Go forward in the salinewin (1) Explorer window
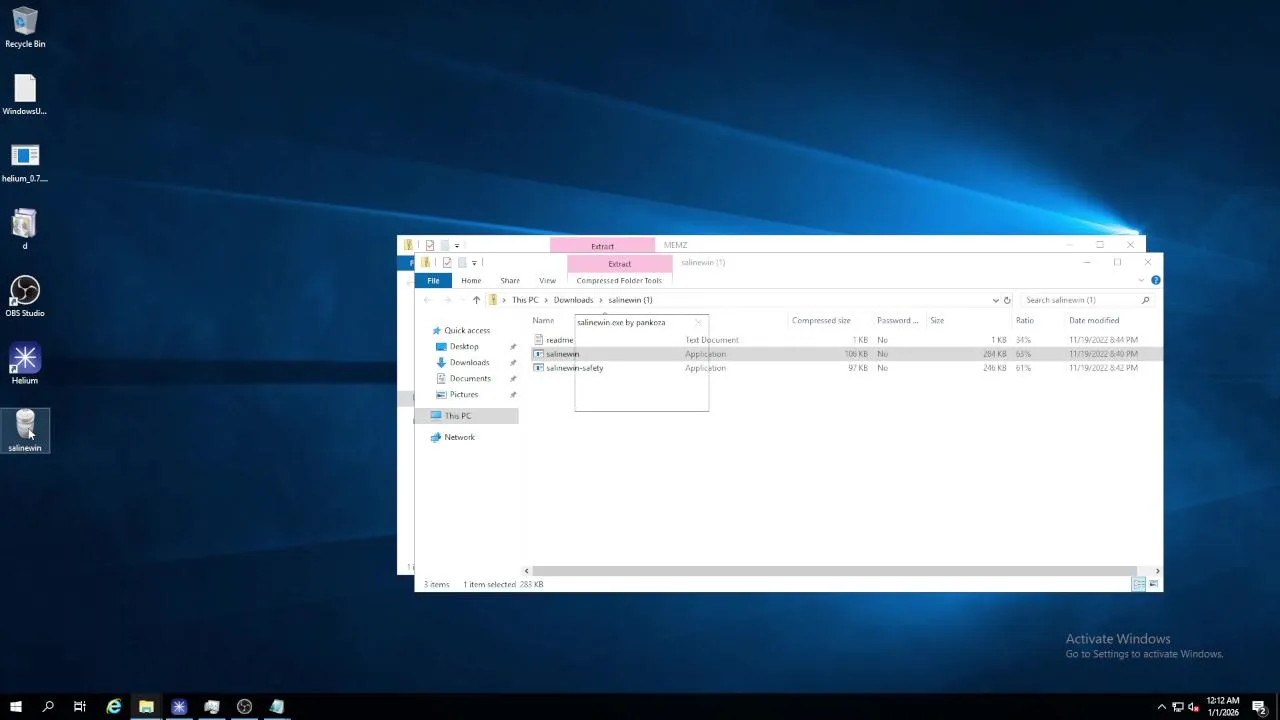Screen dimensions: 1280x720 tap(447, 300)
